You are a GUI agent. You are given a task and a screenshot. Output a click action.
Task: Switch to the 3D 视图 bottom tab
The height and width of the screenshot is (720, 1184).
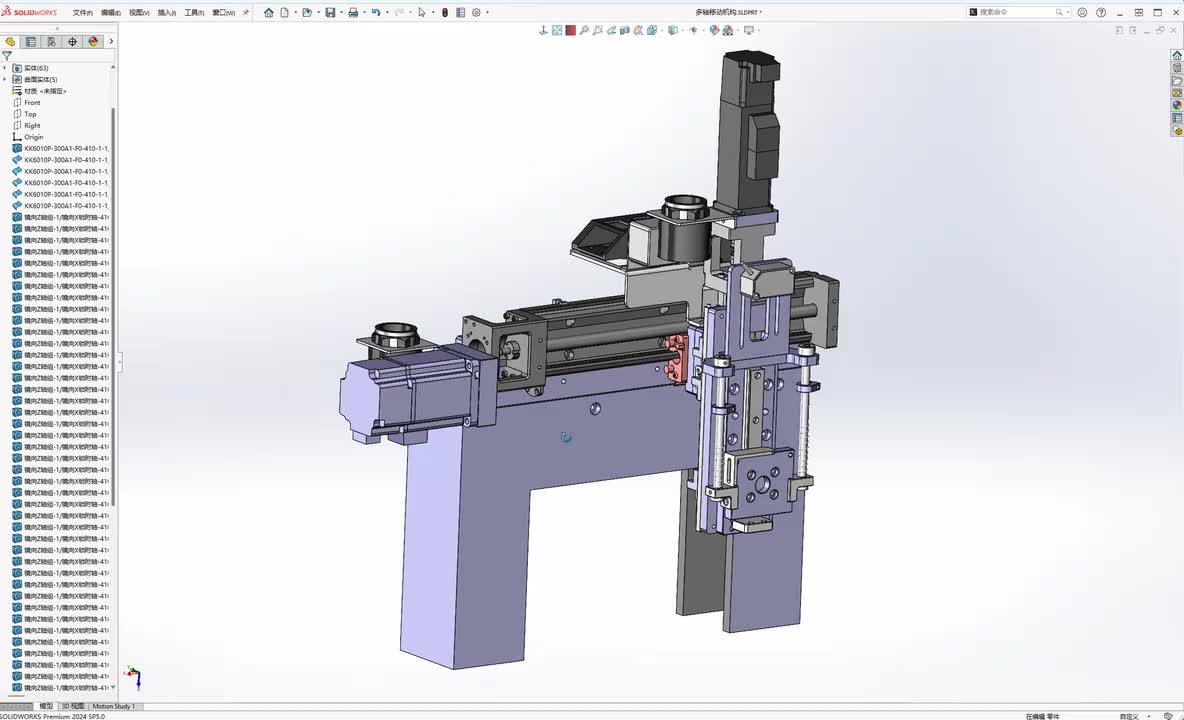click(72, 706)
